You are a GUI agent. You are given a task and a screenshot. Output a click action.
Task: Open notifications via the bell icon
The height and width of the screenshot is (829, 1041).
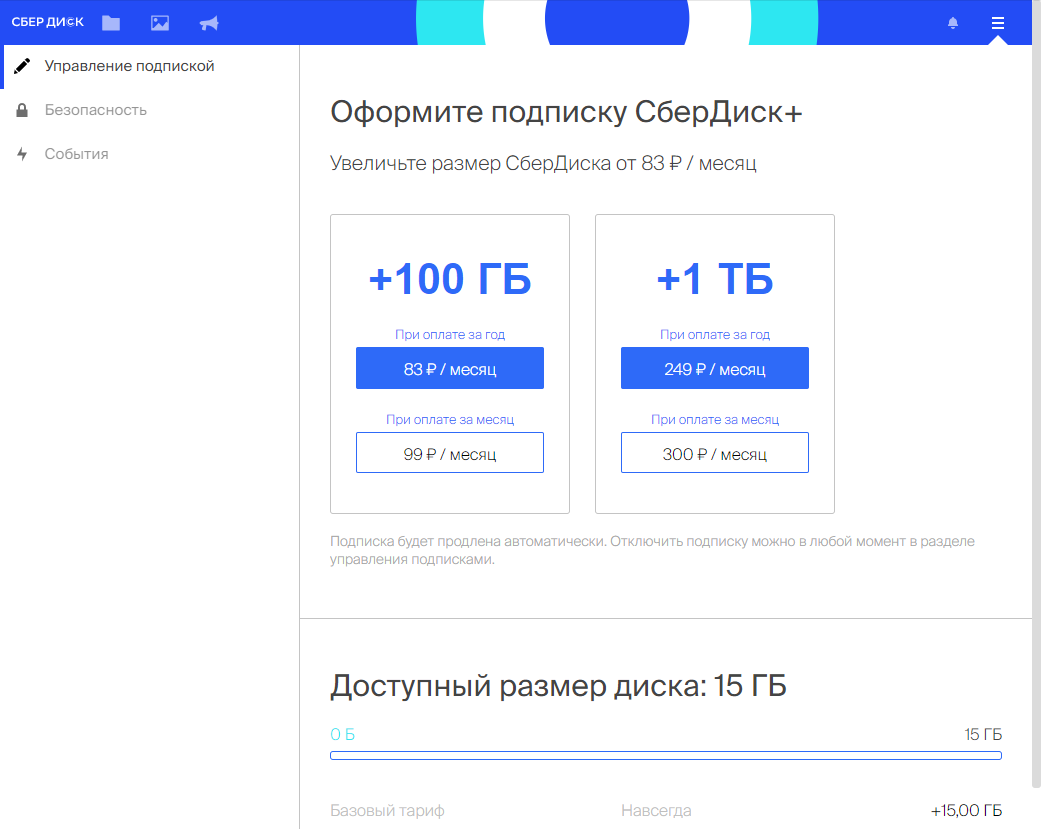click(953, 22)
